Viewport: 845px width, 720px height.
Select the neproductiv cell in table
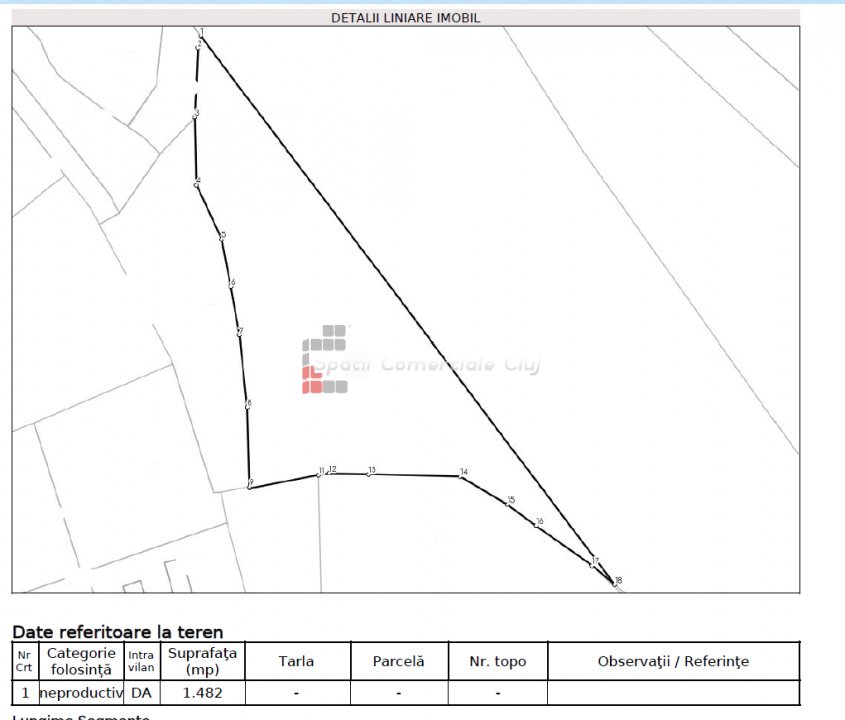[x=81, y=692]
